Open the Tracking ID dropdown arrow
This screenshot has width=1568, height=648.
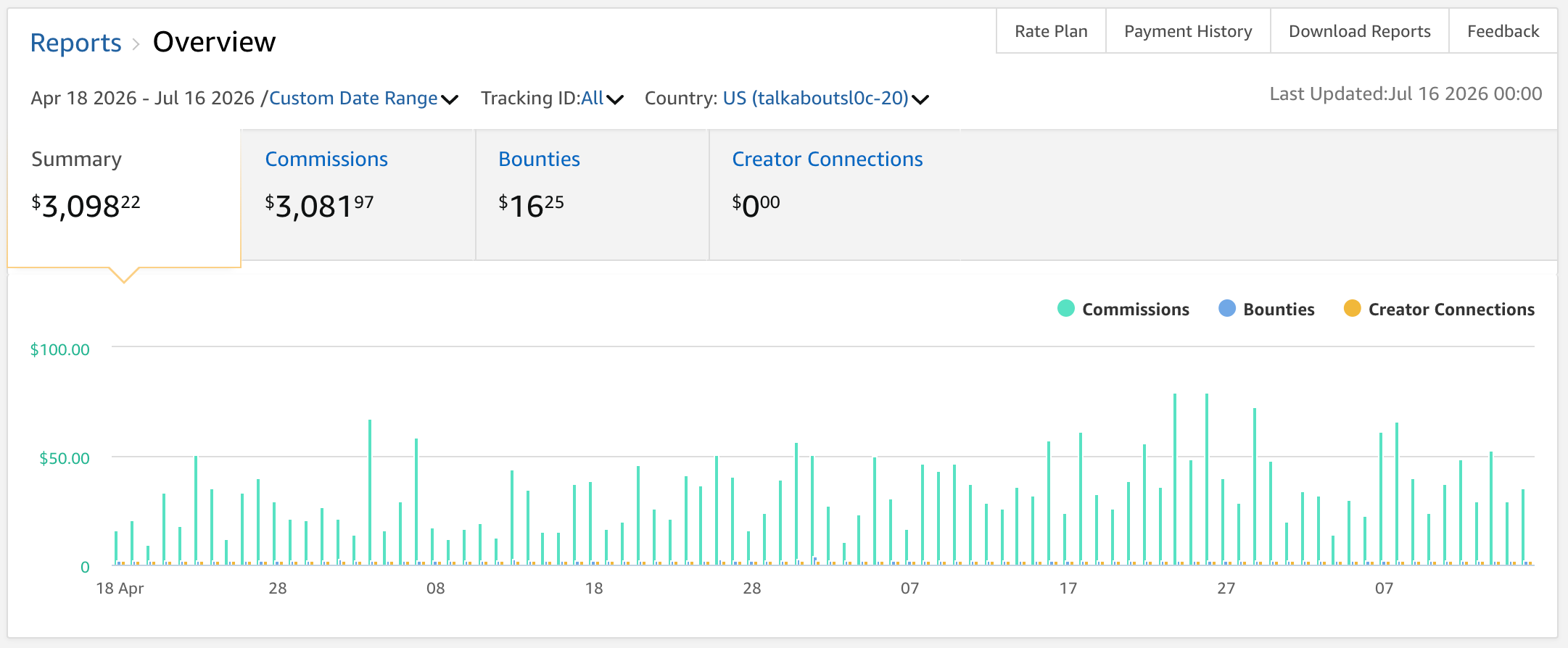tap(615, 99)
